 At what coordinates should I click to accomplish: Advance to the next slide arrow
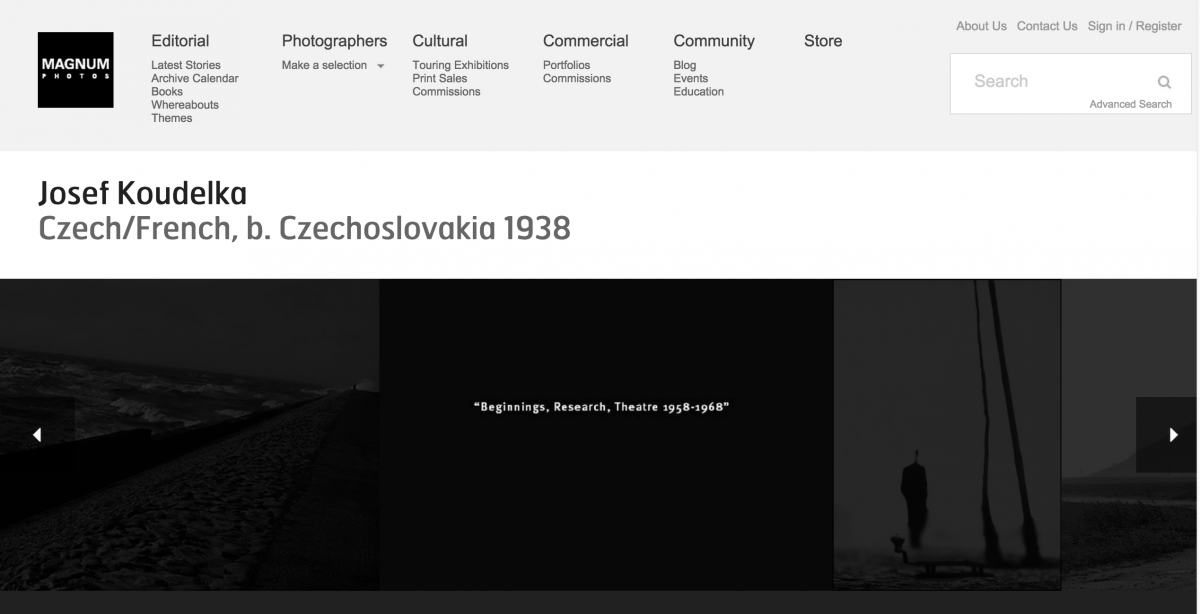tap(1173, 435)
